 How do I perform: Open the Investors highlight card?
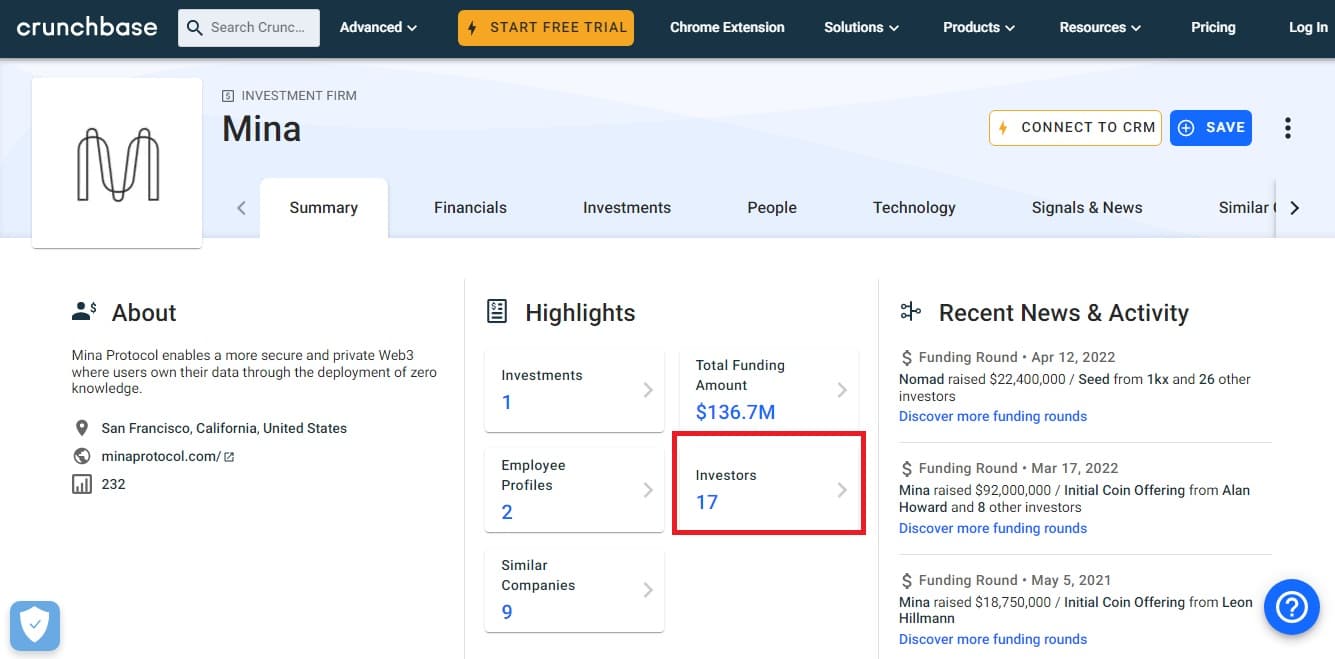tap(769, 490)
